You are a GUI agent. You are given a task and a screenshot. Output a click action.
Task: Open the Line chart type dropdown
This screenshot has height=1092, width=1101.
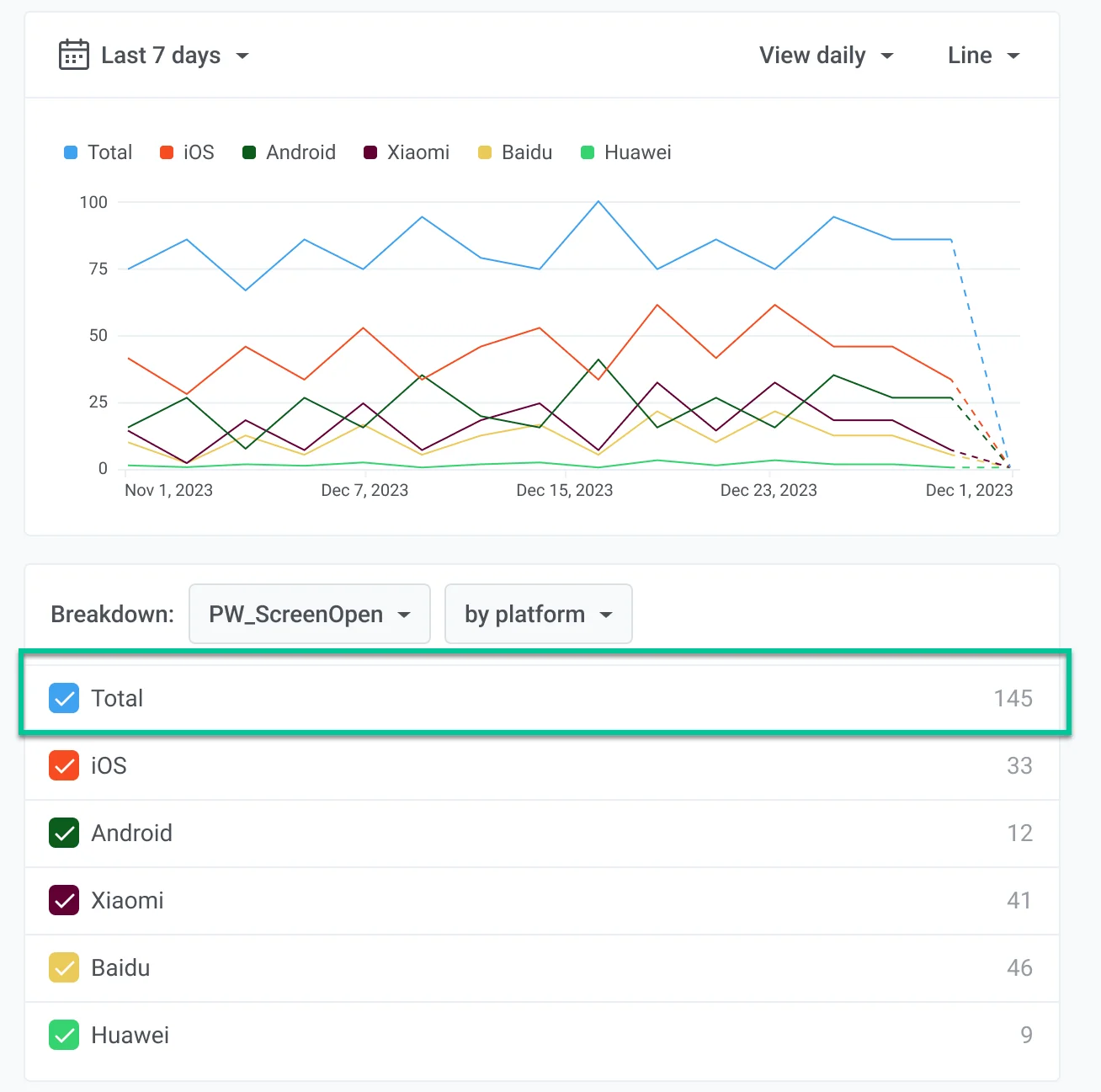(982, 56)
